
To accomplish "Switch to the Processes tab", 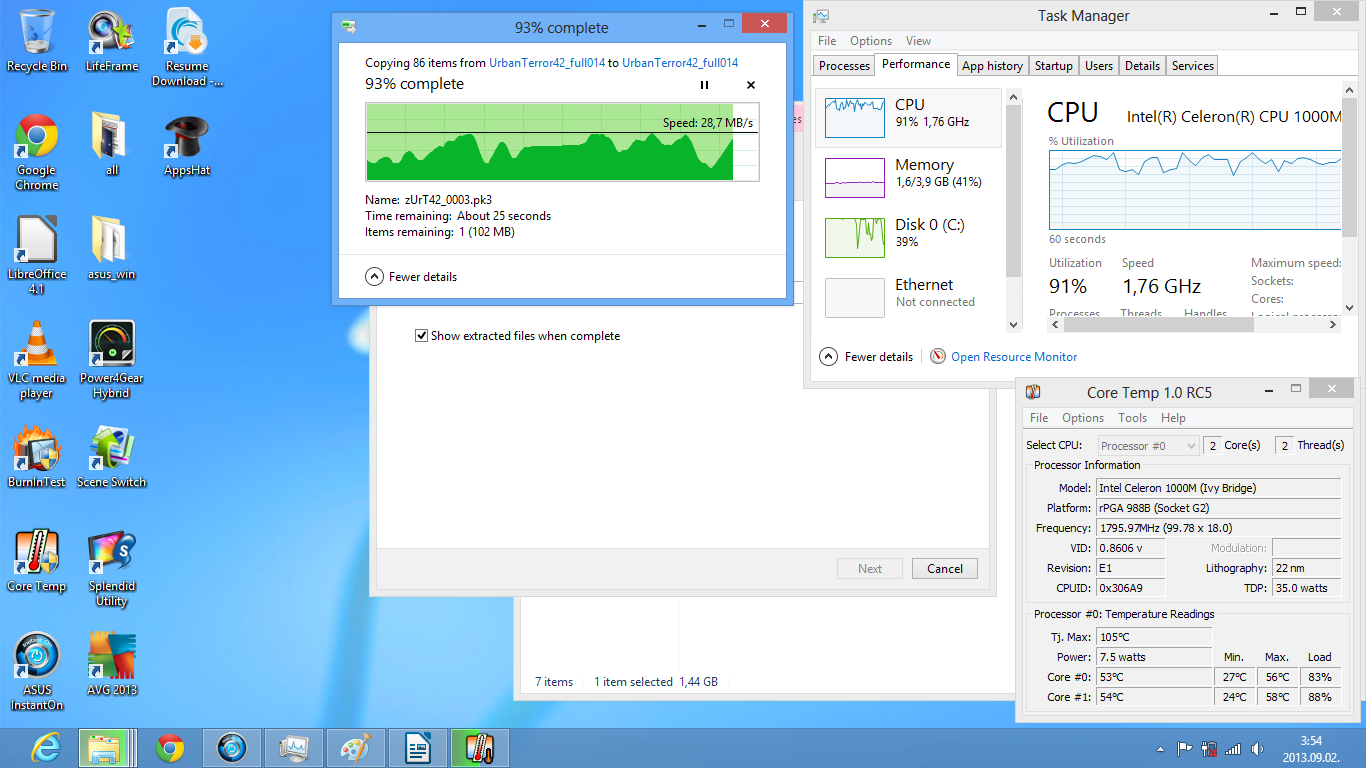I will coord(844,66).
